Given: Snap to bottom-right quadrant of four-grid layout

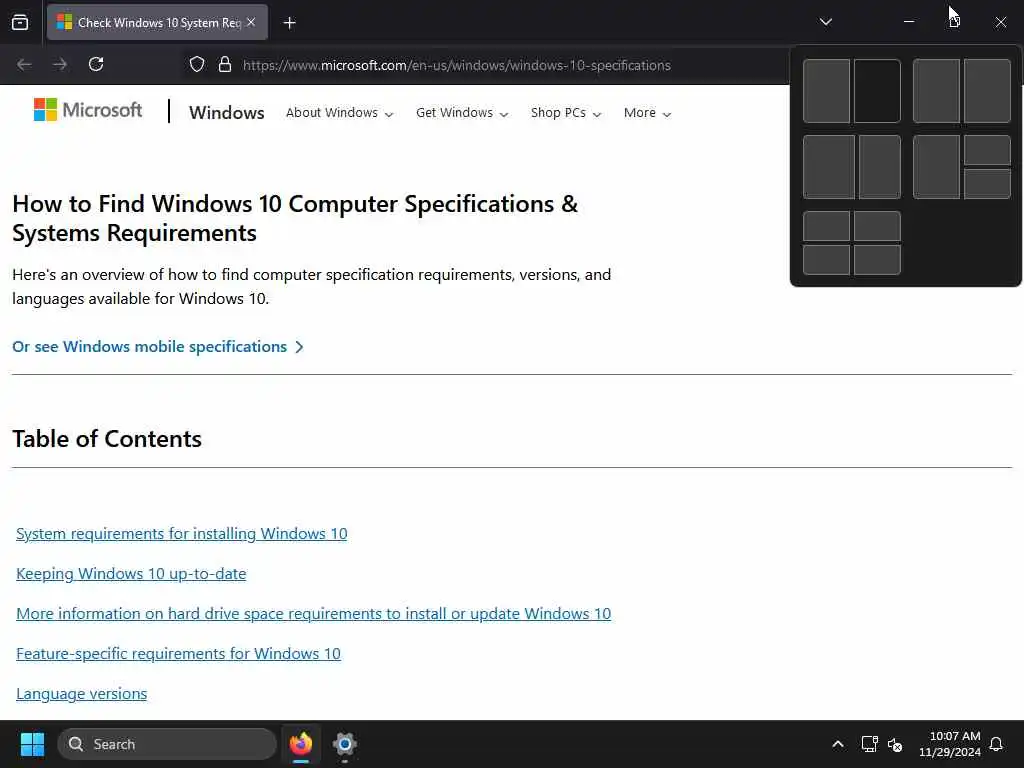Looking at the screenshot, I should click(877, 259).
